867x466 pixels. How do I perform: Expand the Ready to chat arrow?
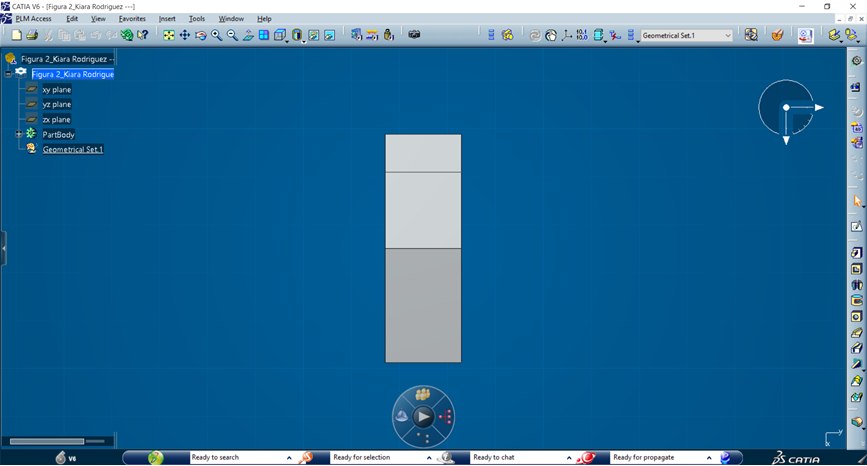click(x=569, y=458)
